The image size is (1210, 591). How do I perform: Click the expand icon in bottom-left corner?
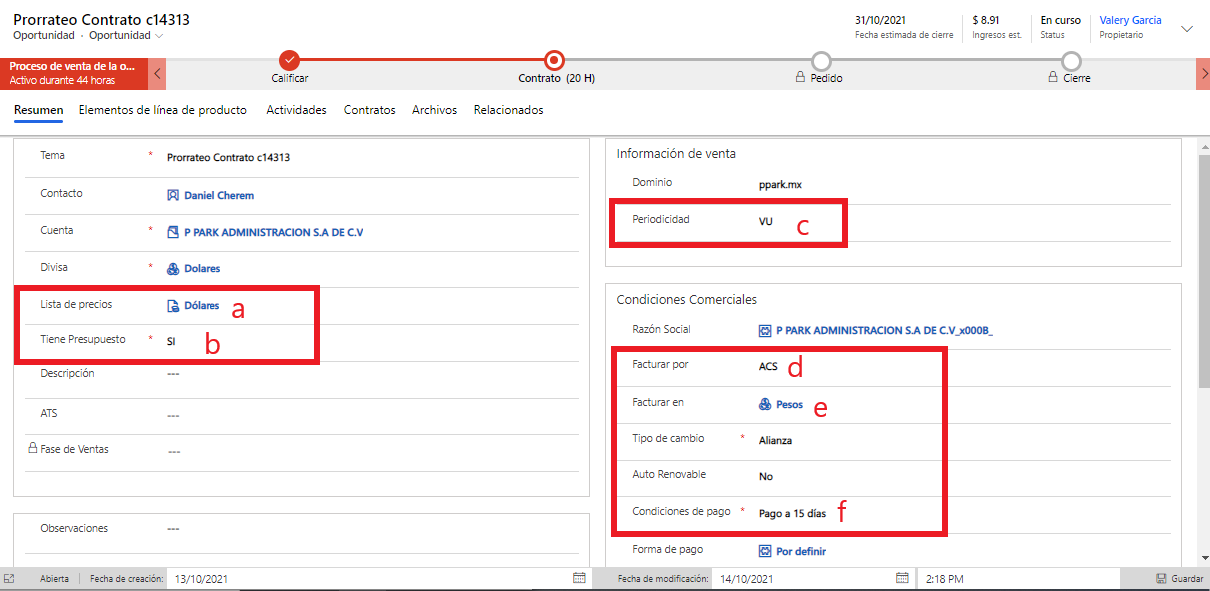[x=9, y=578]
